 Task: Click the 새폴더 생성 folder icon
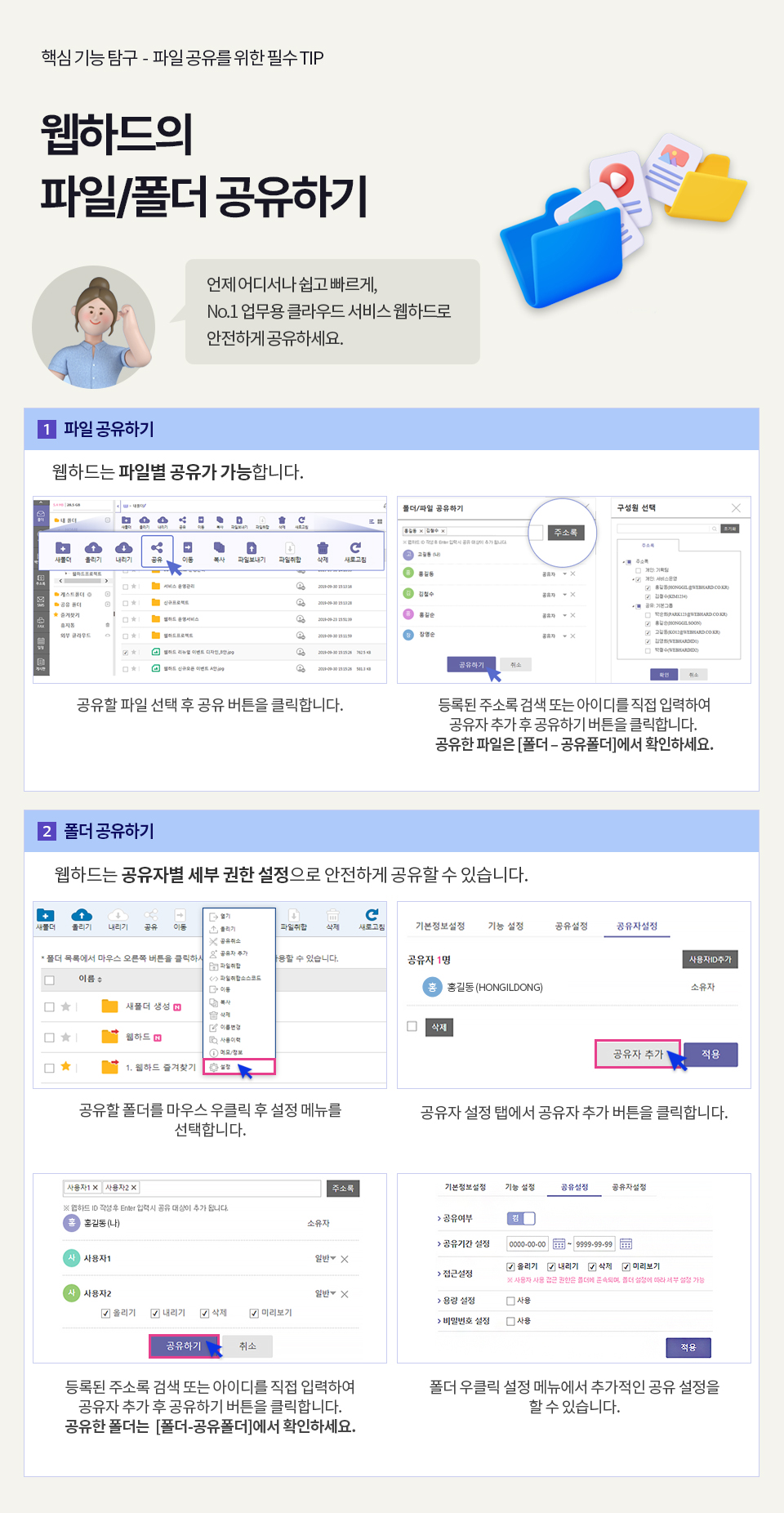pyautogui.click(x=110, y=1006)
